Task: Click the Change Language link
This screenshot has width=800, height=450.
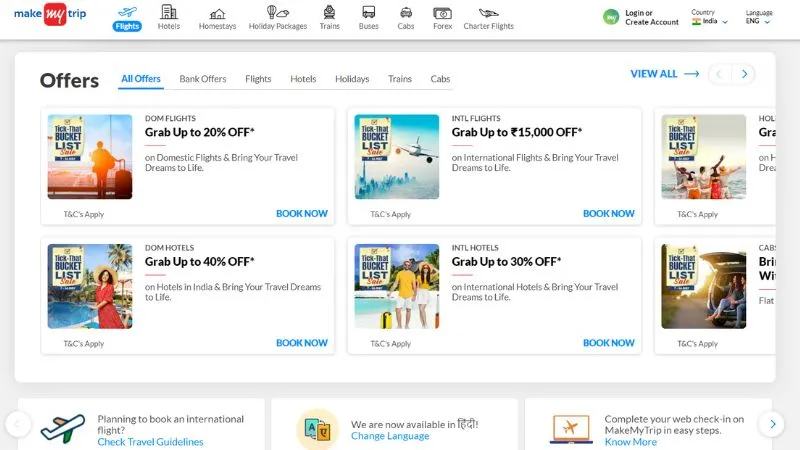Action: [390, 436]
